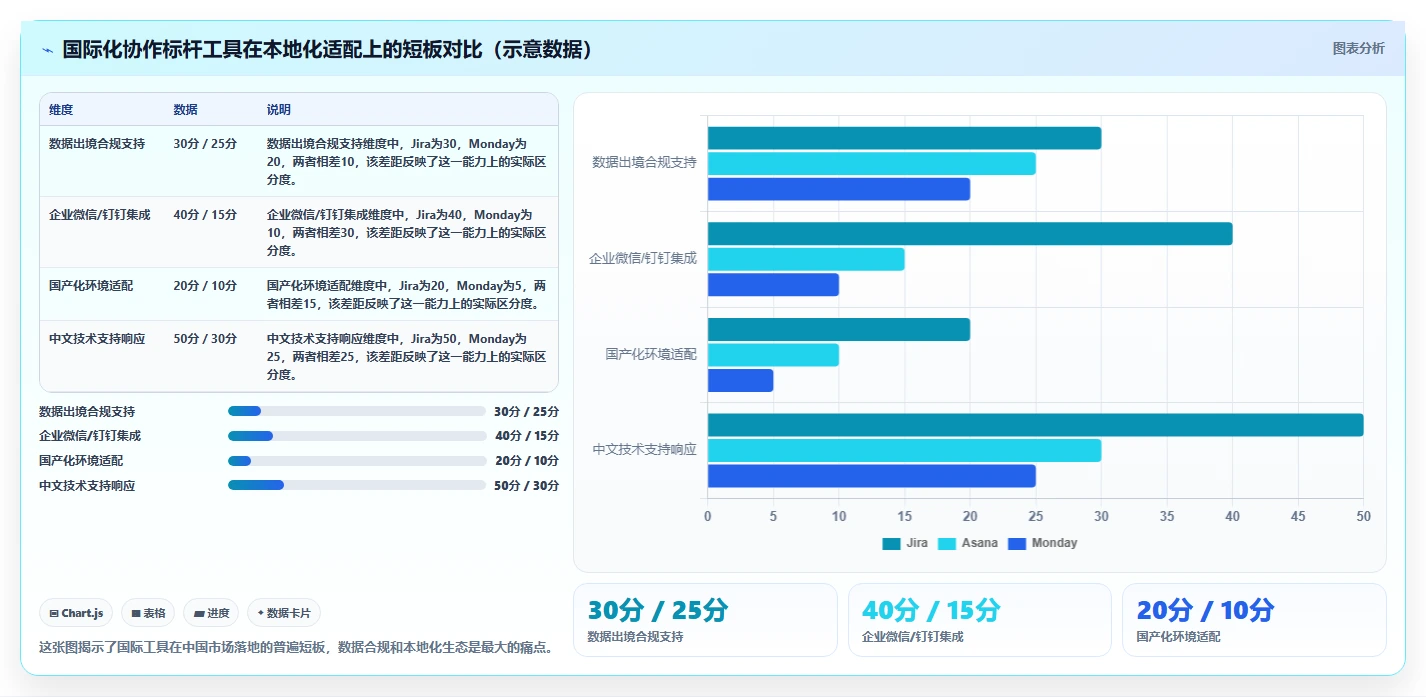Click the 30分 / 25分 value beside progress bar
This screenshot has height=697, width=1426.
[527, 412]
